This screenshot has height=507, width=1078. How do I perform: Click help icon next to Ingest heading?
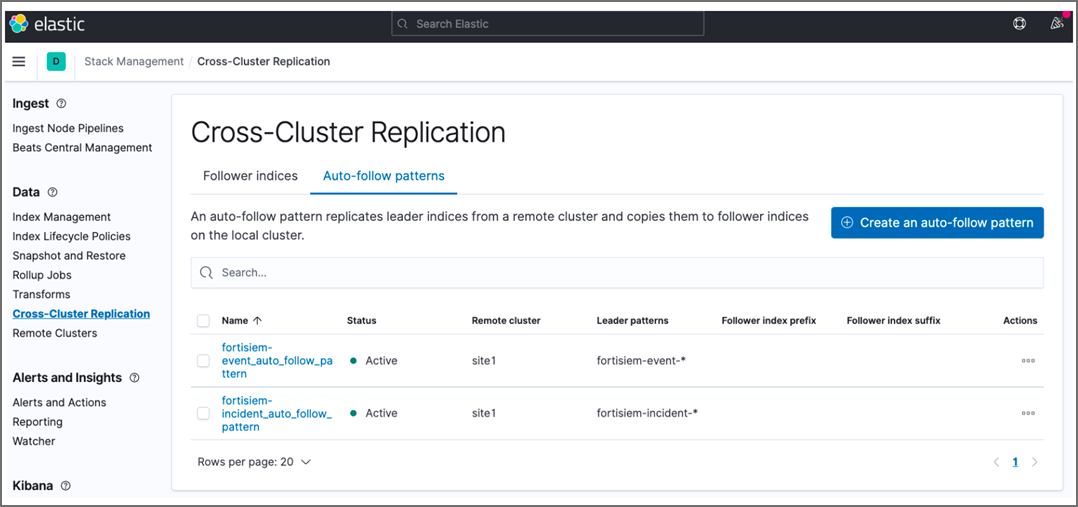point(62,104)
